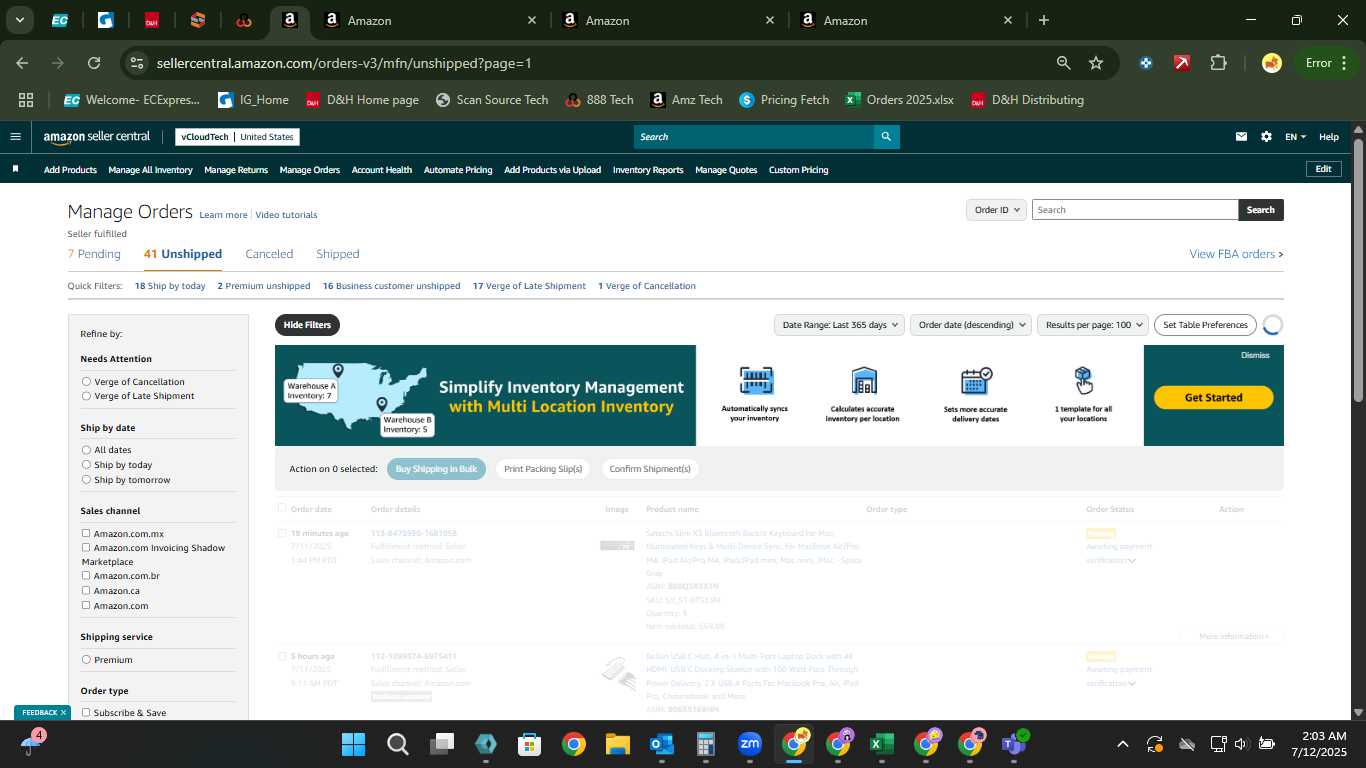Select Verge of Late Shipment radio filter
Screen dimensions: 1366x768
pos(86,396)
